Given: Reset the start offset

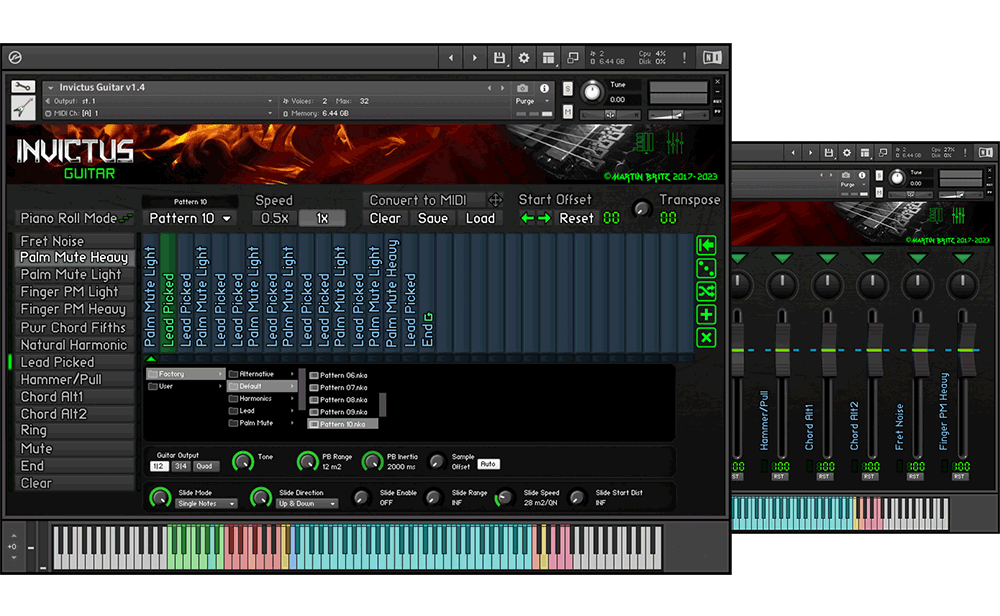Looking at the screenshot, I should pos(577,218).
